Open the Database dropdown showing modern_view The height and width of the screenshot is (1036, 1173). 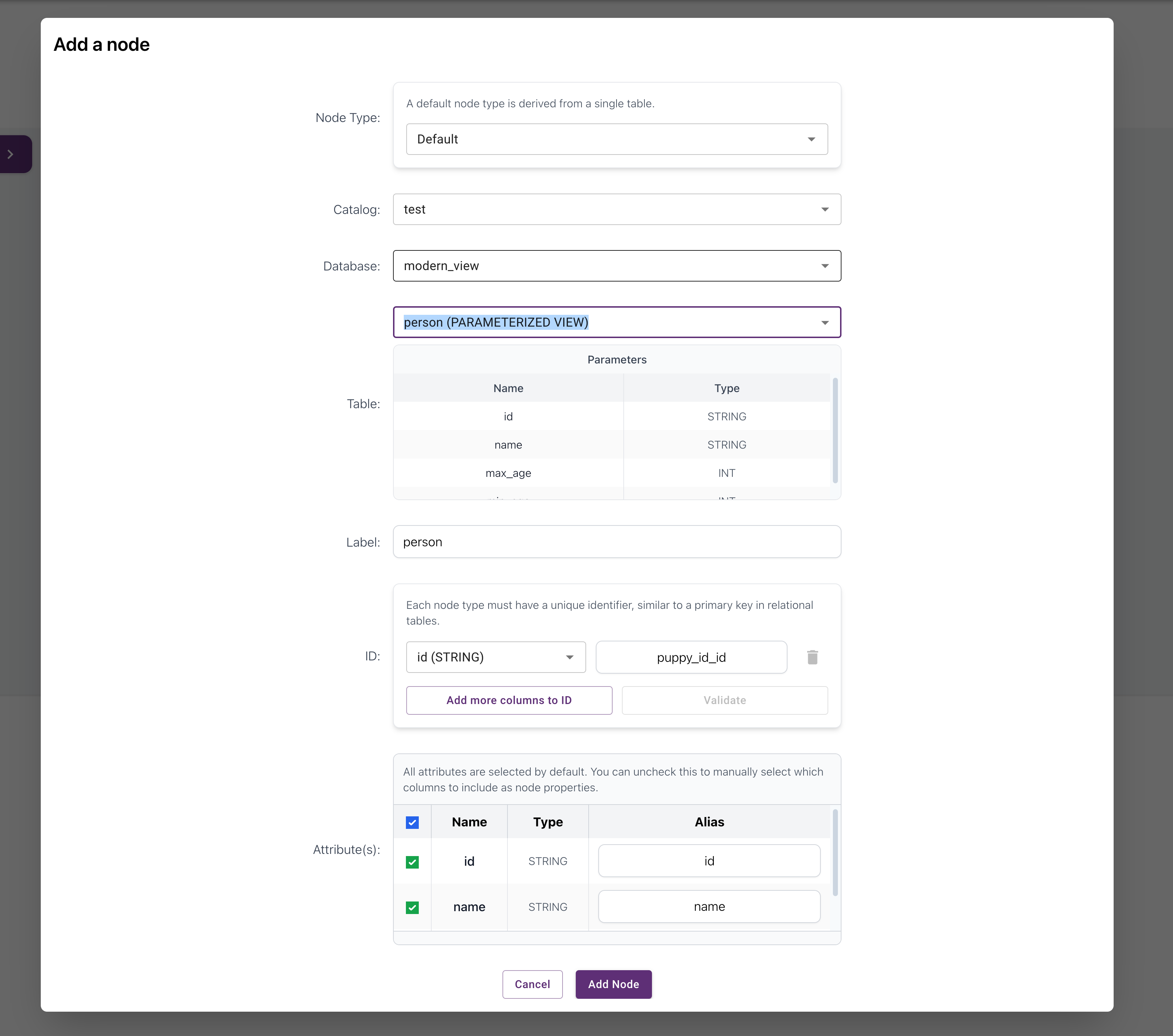tap(617, 266)
